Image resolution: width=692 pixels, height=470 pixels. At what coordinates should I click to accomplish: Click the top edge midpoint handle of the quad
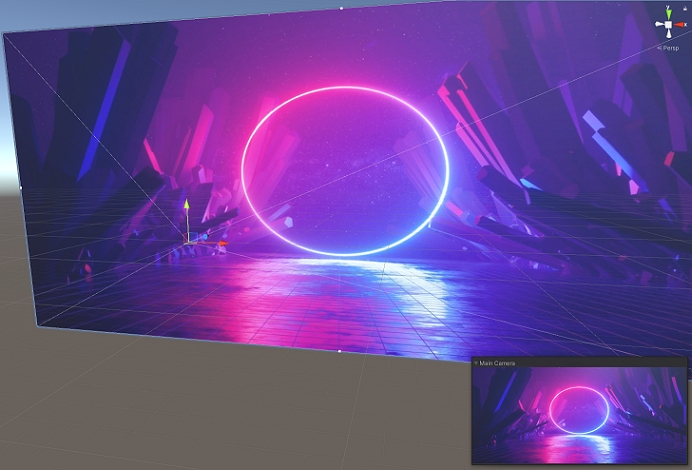tap(340, 7)
